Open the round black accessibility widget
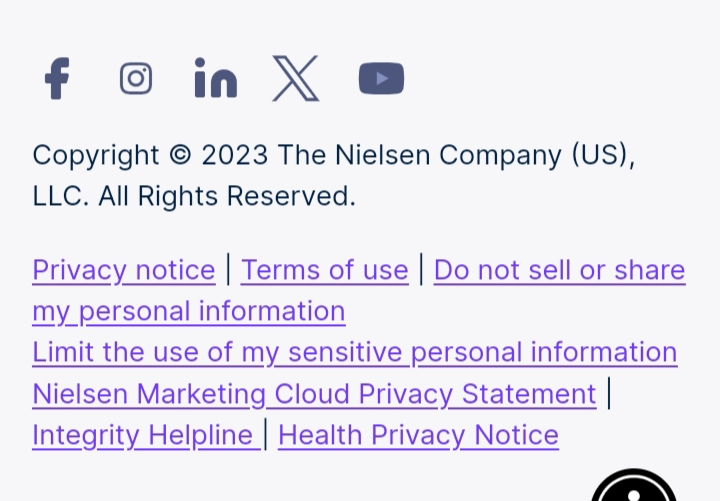Screen dimensions: 720x501 click(x=634, y=485)
